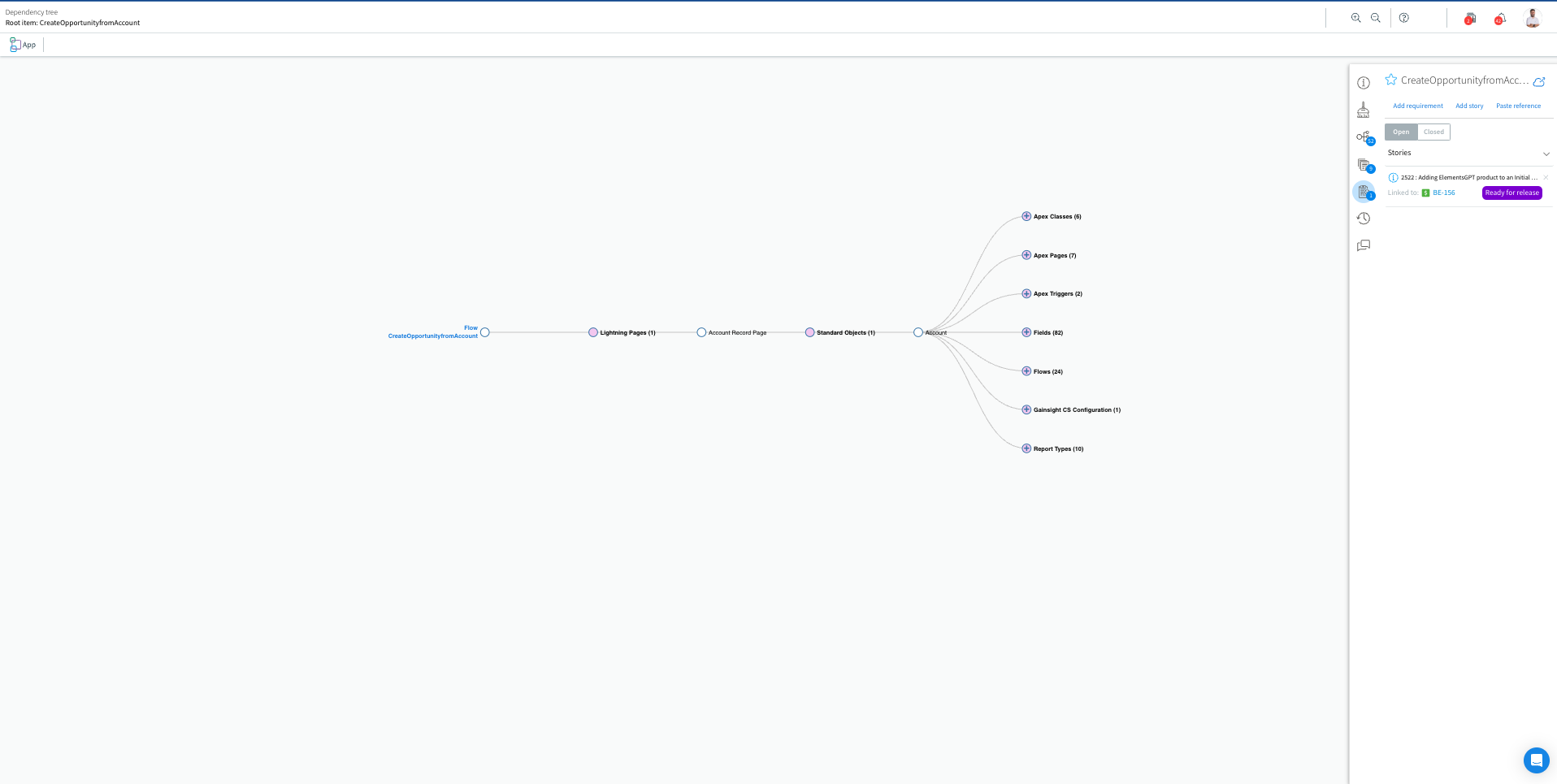Select the cleanup brush icon in the sidebar
This screenshot has height=784, width=1557.
pyautogui.click(x=1364, y=109)
